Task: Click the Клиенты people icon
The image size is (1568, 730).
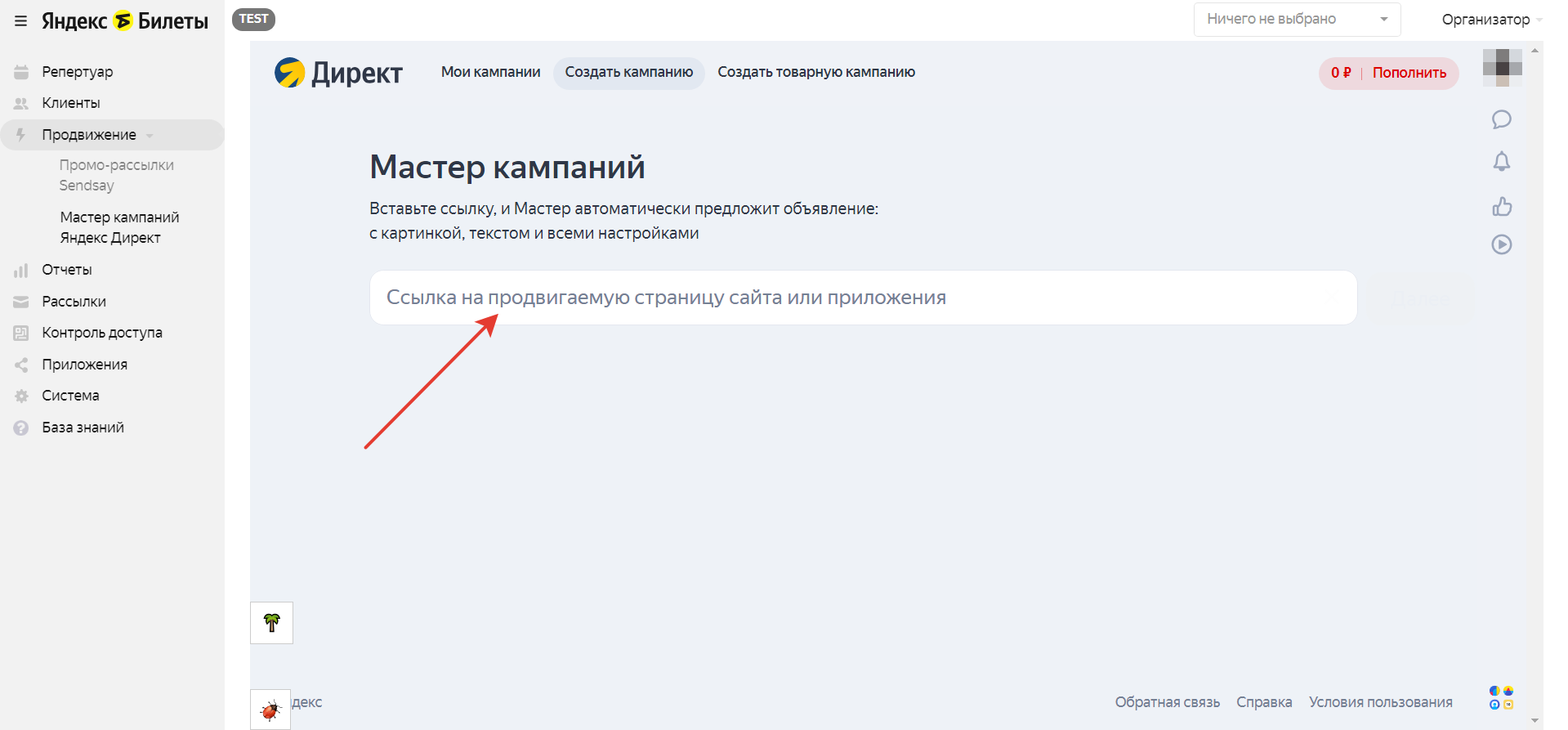Action: coord(21,103)
